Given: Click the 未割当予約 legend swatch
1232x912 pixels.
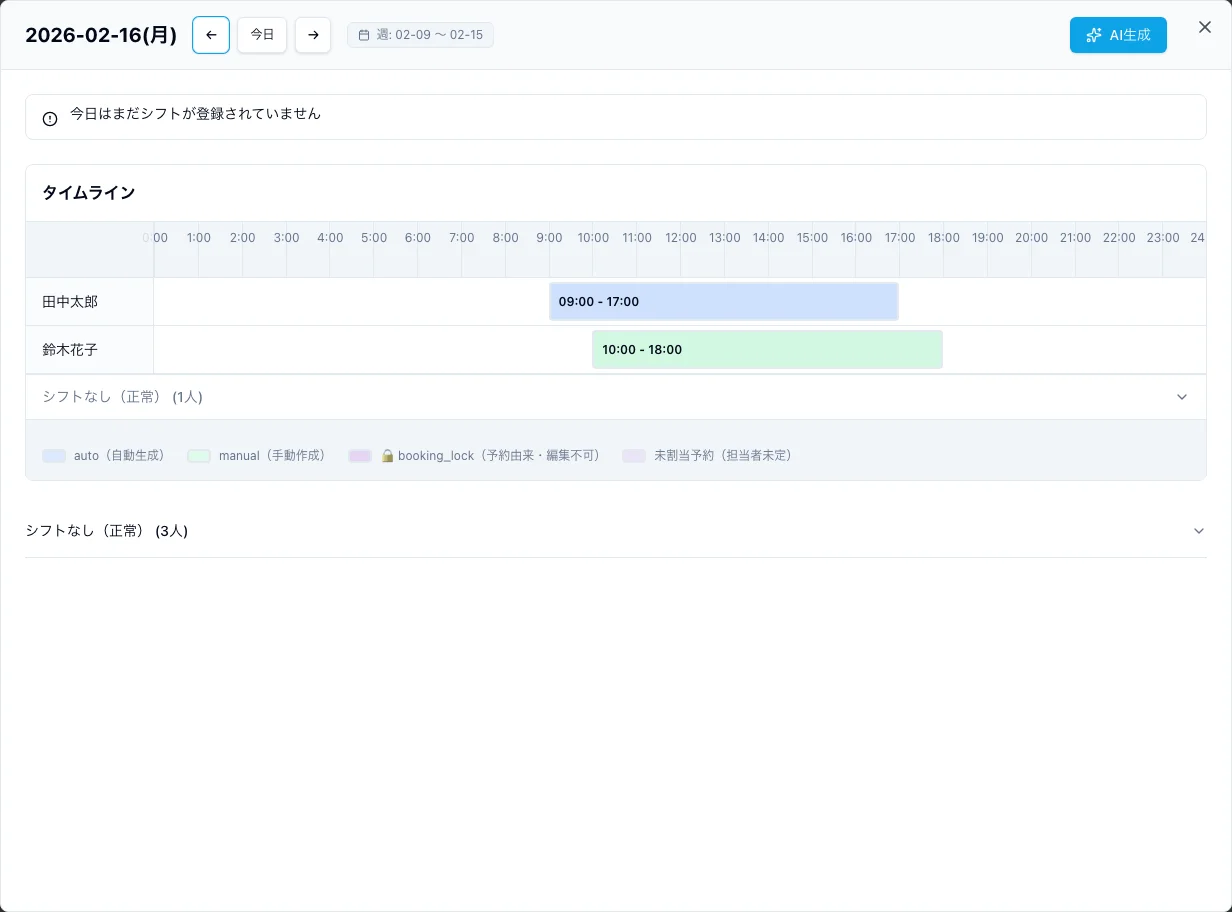Looking at the screenshot, I should 634,456.
